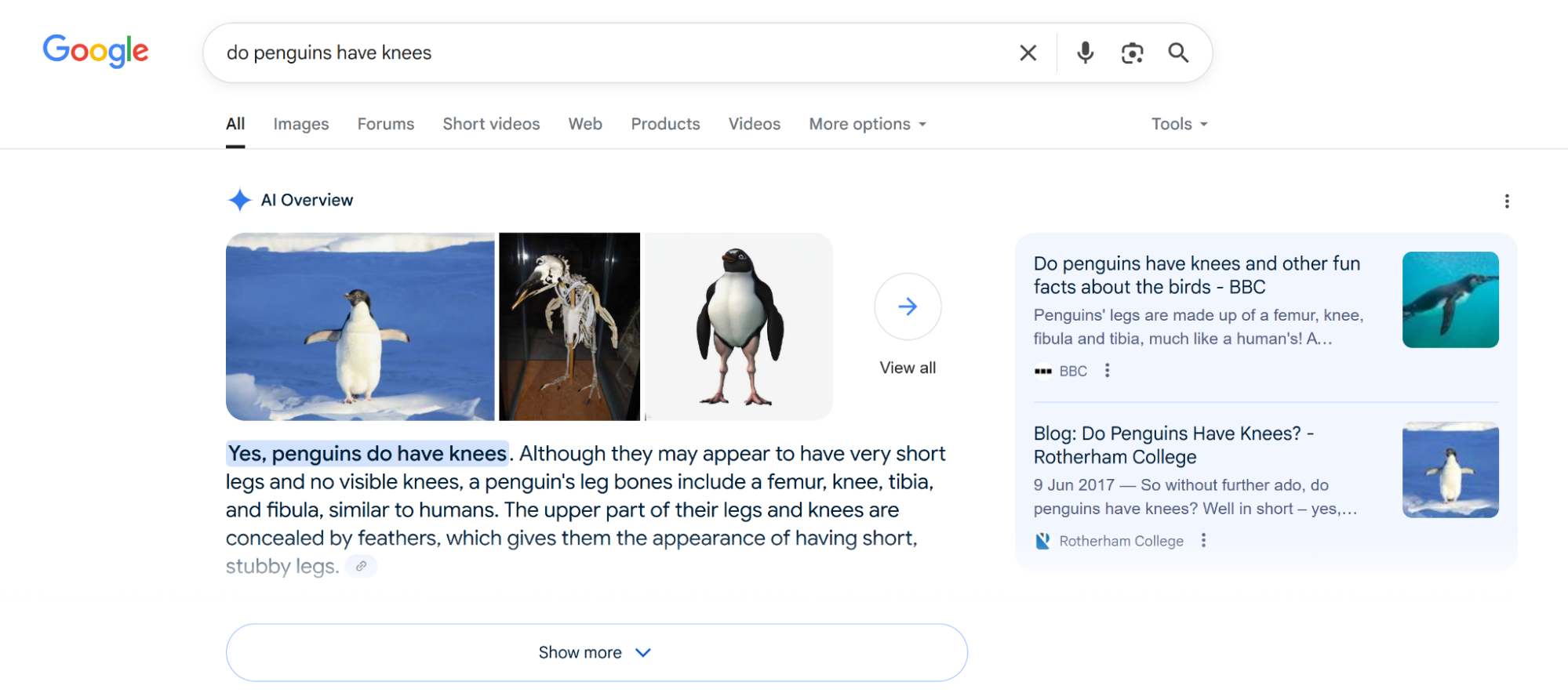
Task: Open BBC 'Do penguins have knees' article
Action: click(1196, 275)
